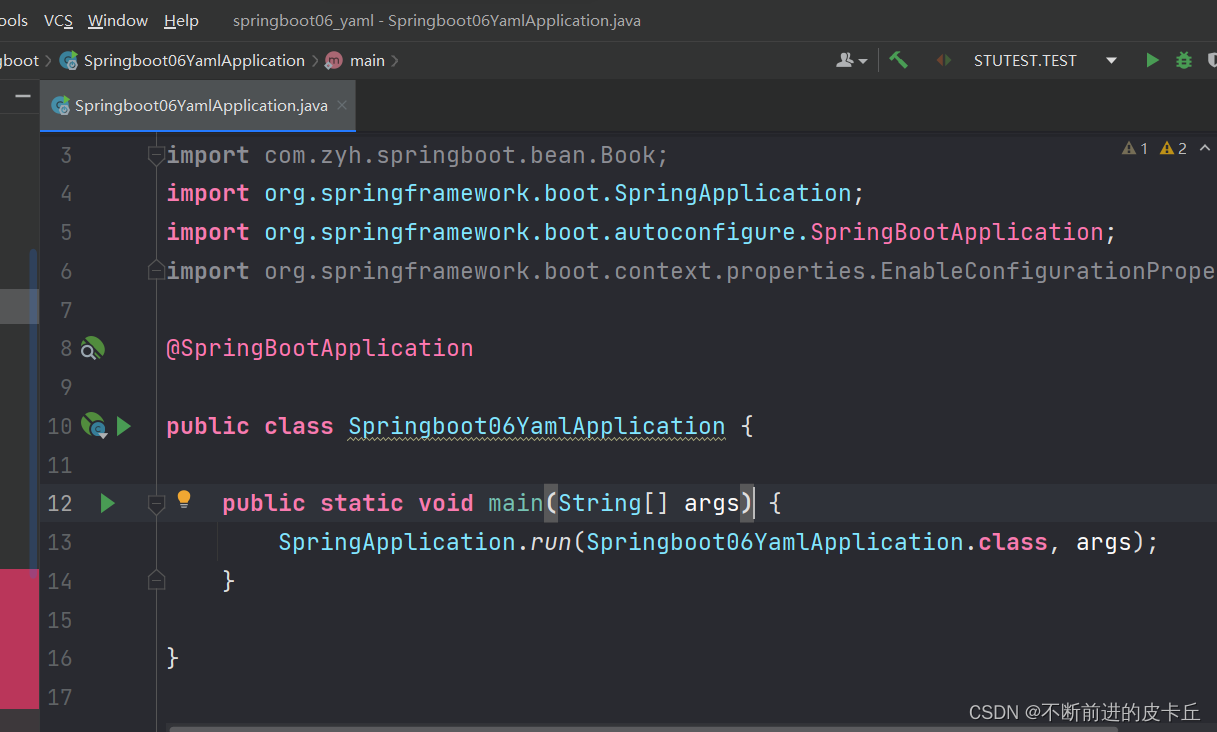Start debugging with the green bug icon

(x=1184, y=60)
